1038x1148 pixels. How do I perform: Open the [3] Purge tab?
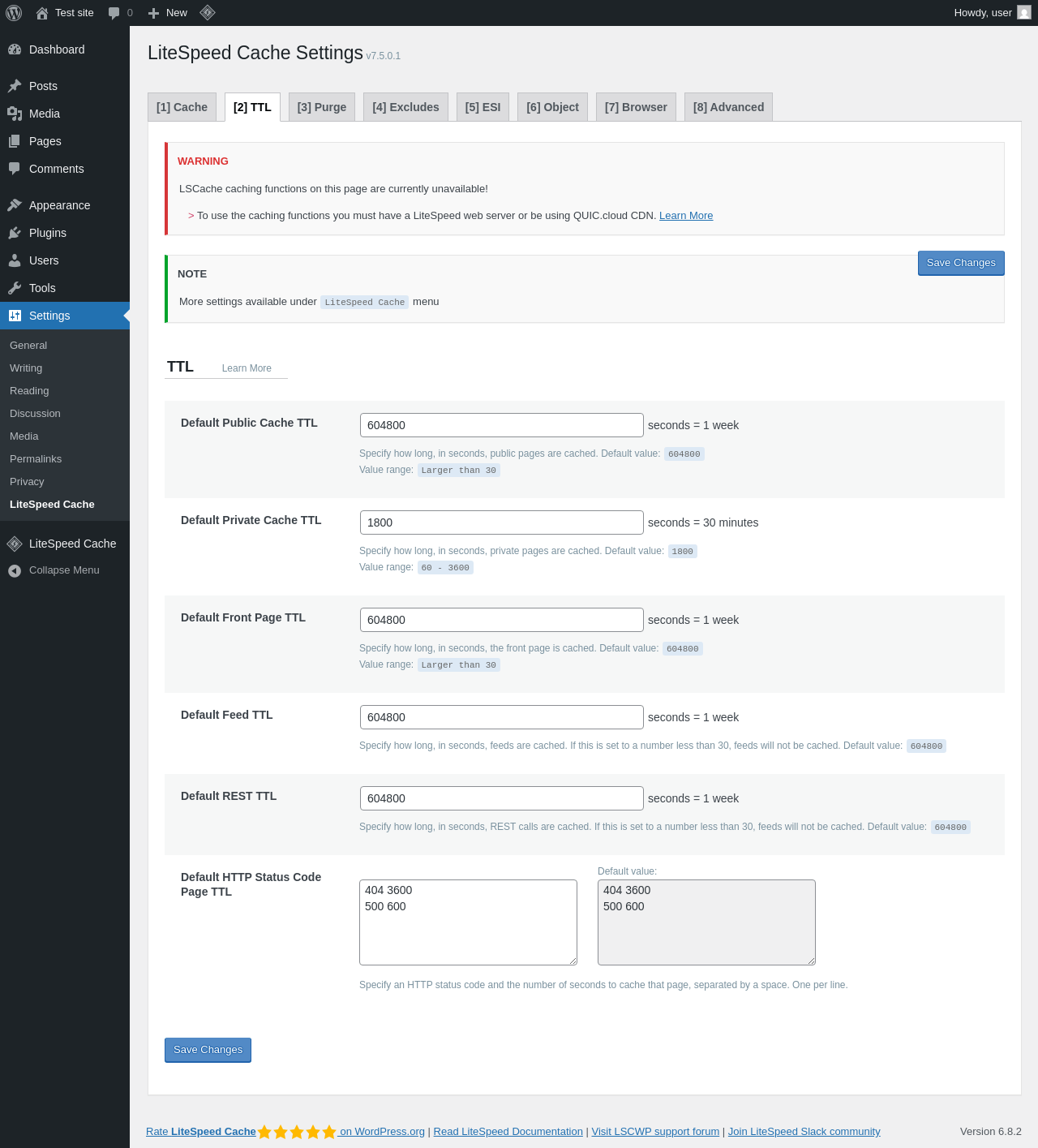[x=322, y=107]
